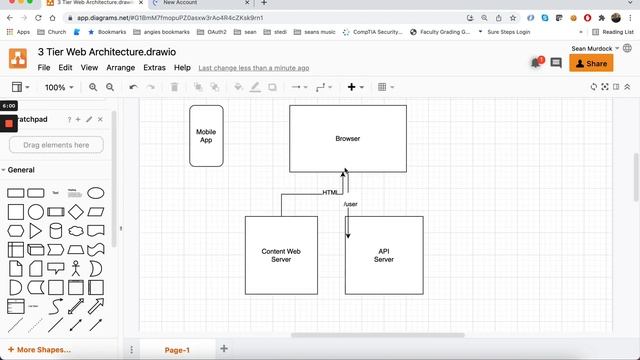Click the zoom in magnifier icon
This screenshot has height=360, width=640.
93,87
